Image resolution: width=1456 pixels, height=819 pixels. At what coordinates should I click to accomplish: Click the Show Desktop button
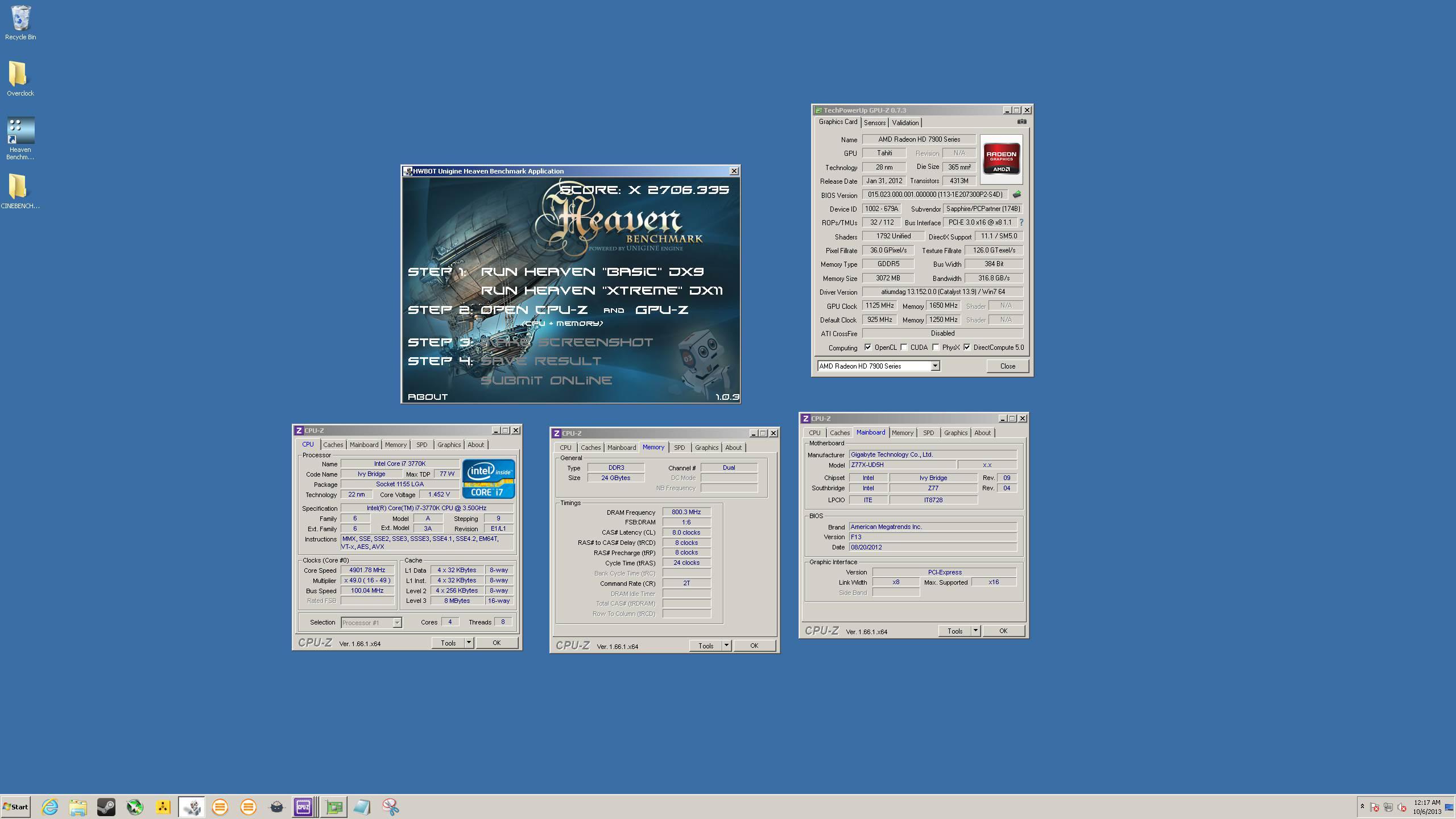(x=1449, y=807)
